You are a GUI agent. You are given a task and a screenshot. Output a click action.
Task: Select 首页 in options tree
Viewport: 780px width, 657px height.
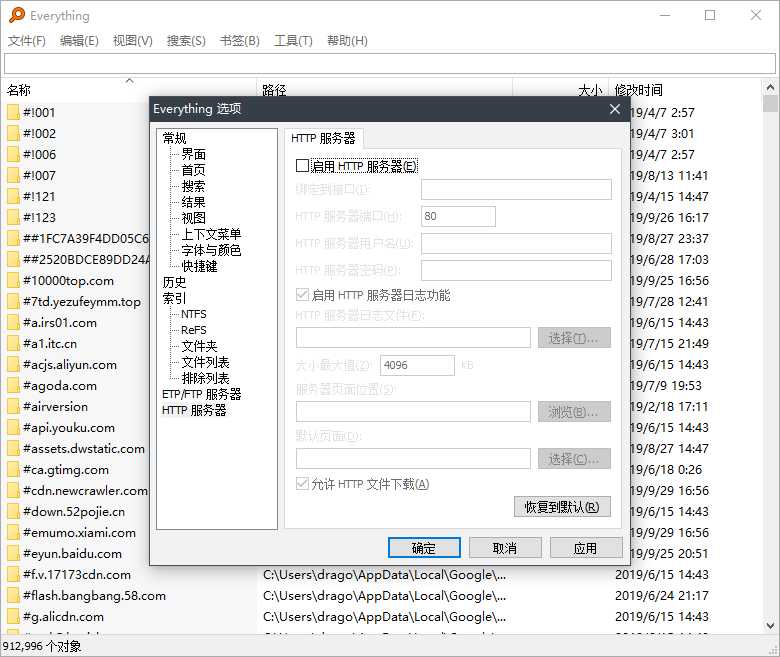point(193,170)
